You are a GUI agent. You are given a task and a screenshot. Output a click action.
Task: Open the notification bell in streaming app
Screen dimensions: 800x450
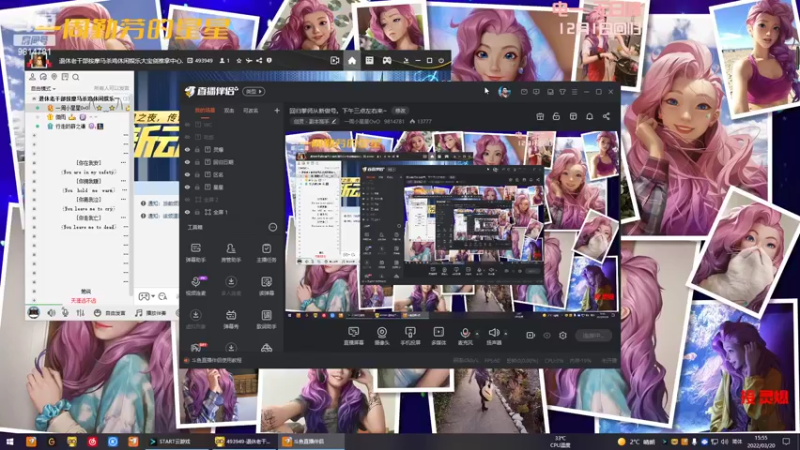click(589, 116)
